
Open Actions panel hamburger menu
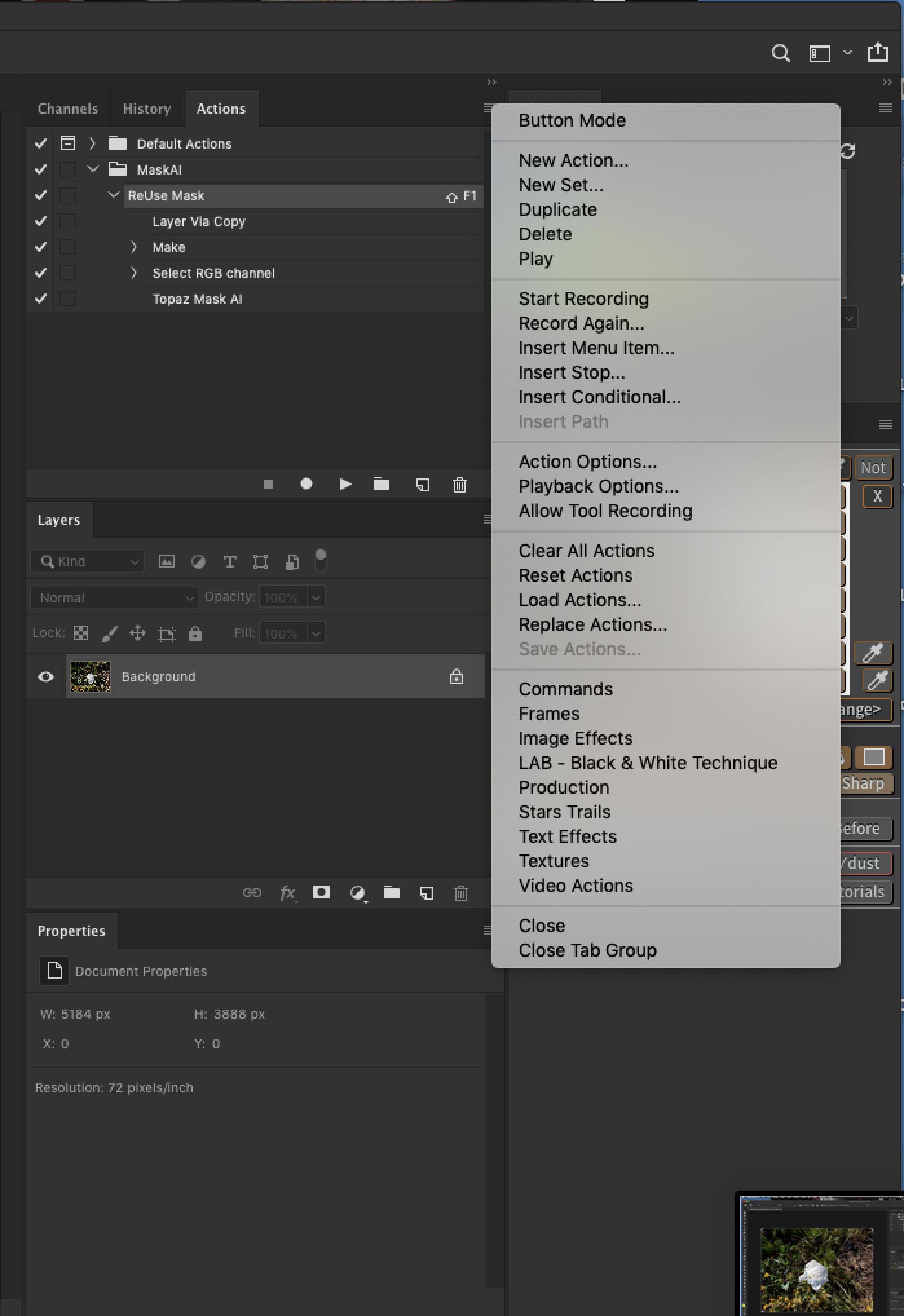point(488,108)
